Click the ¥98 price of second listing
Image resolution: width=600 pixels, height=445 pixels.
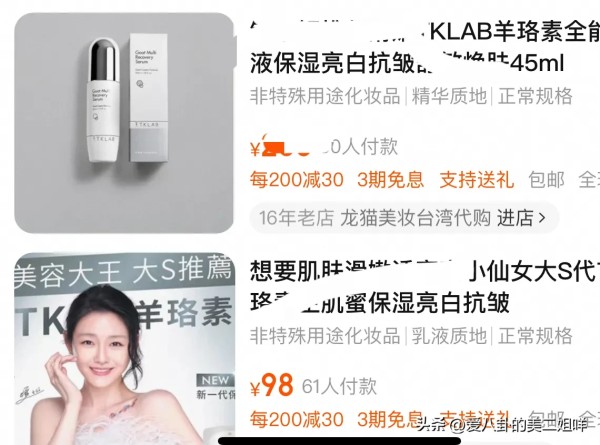click(x=272, y=386)
